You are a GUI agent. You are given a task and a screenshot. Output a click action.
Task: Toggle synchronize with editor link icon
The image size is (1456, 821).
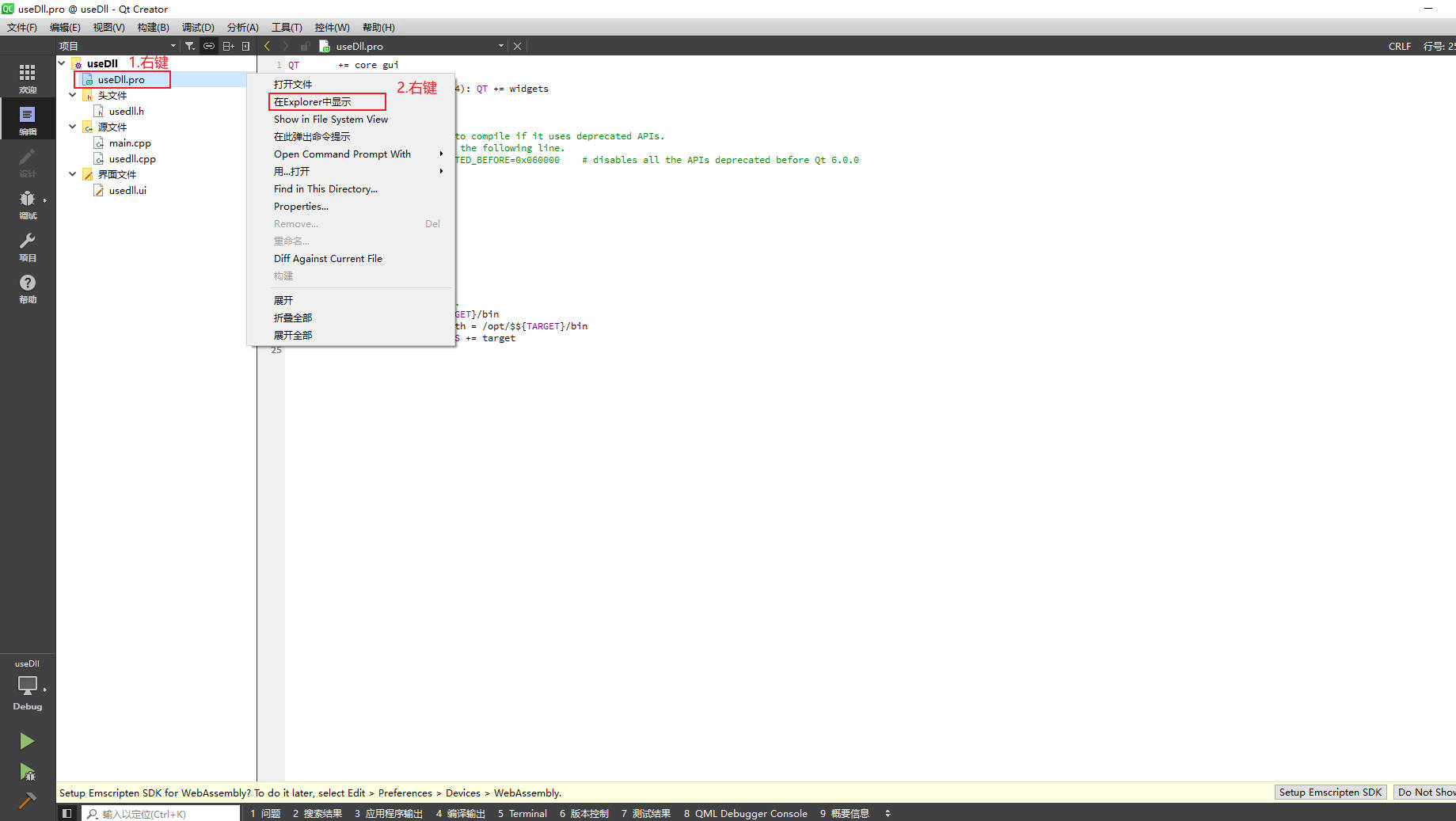click(x=209, y=46)
